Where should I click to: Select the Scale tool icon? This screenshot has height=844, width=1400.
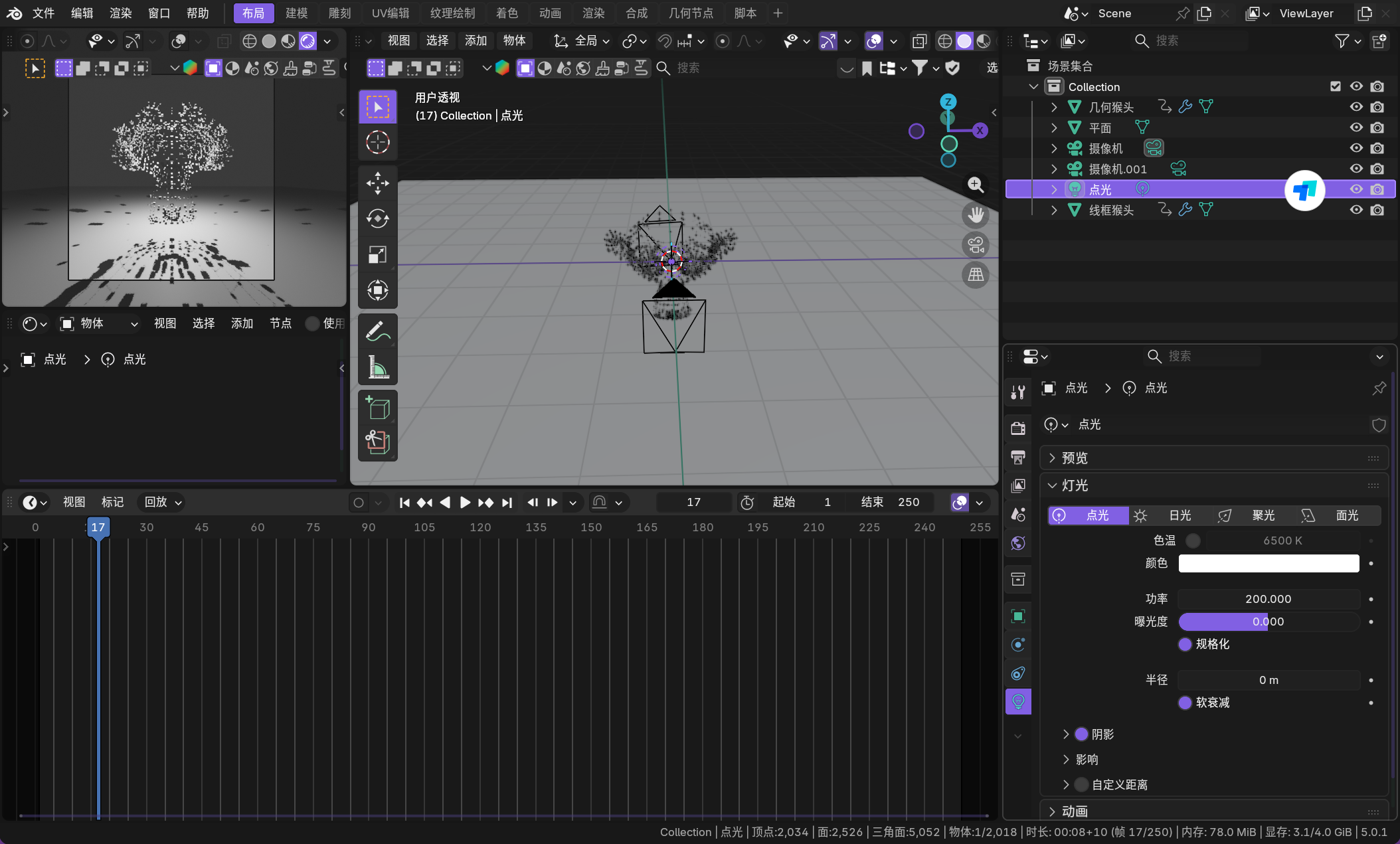[x=377, y=254]
